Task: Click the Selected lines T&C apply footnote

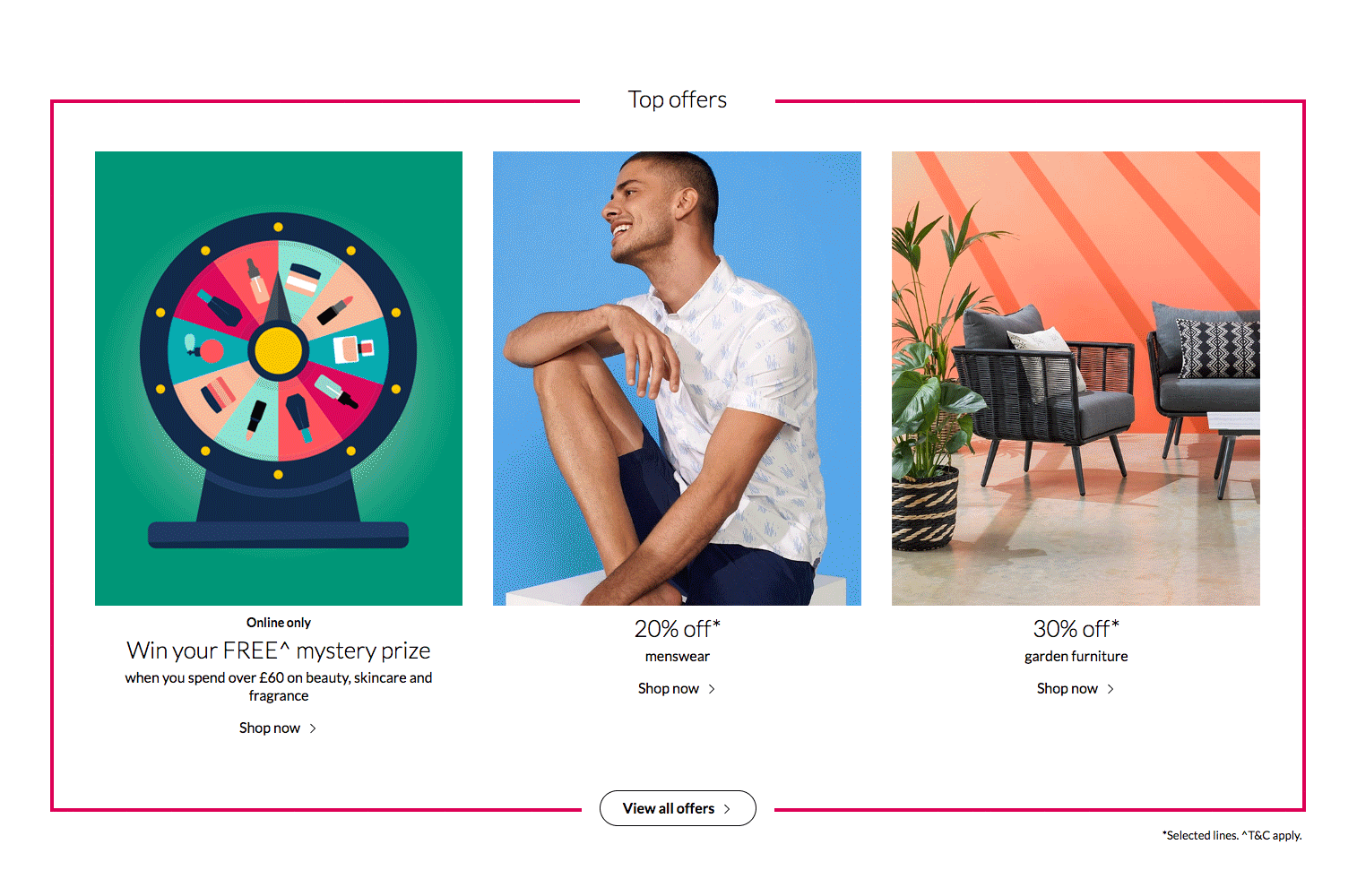Action: [x=1232, y=836]
